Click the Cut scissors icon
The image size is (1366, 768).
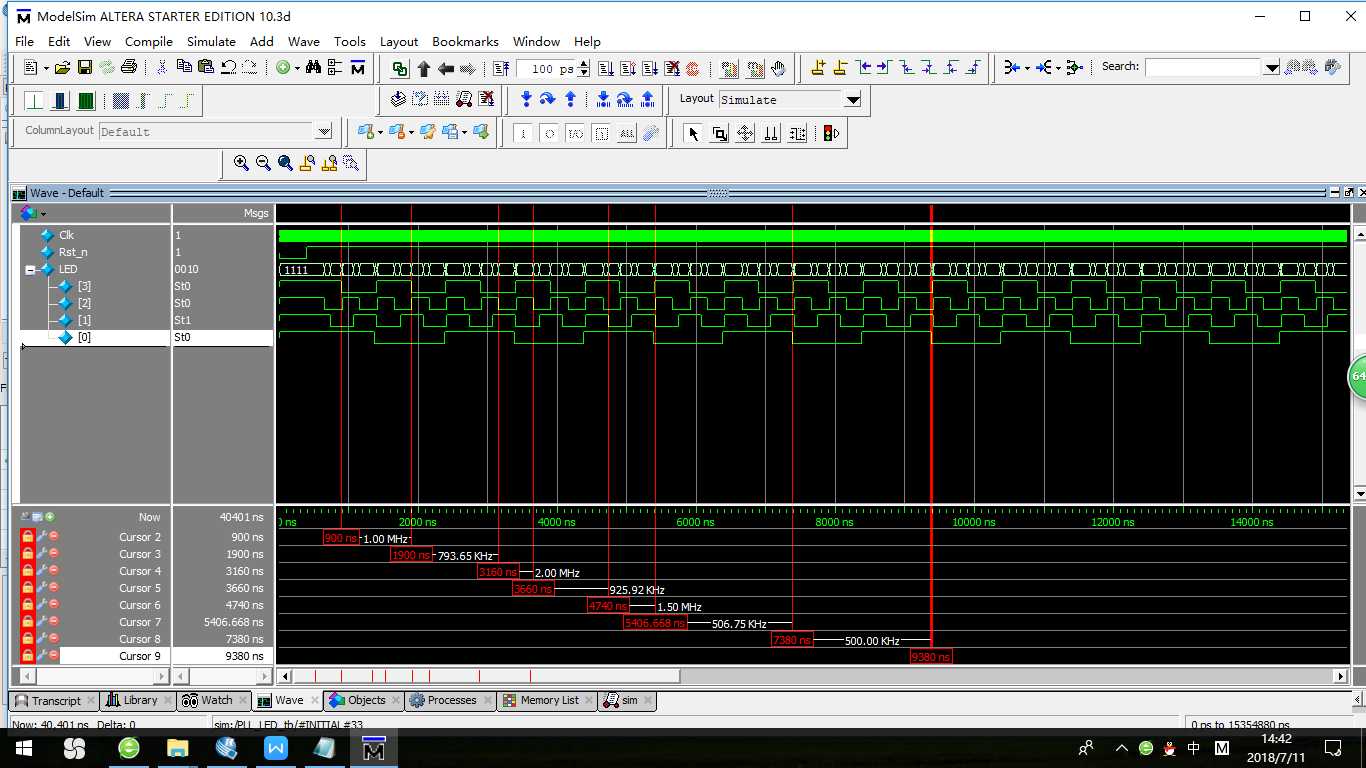(x=162, y=68)
